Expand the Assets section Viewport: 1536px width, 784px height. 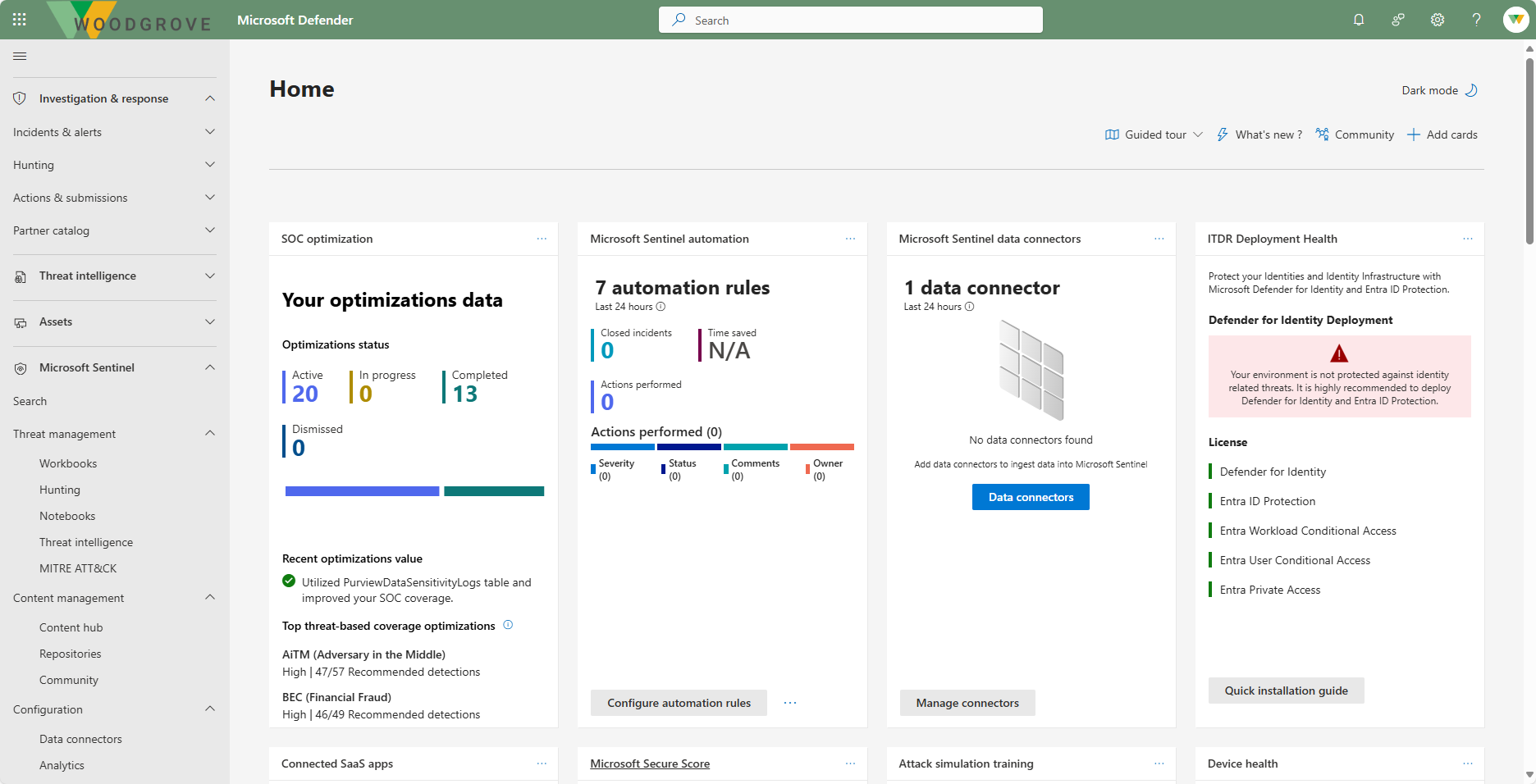point(210,322)
